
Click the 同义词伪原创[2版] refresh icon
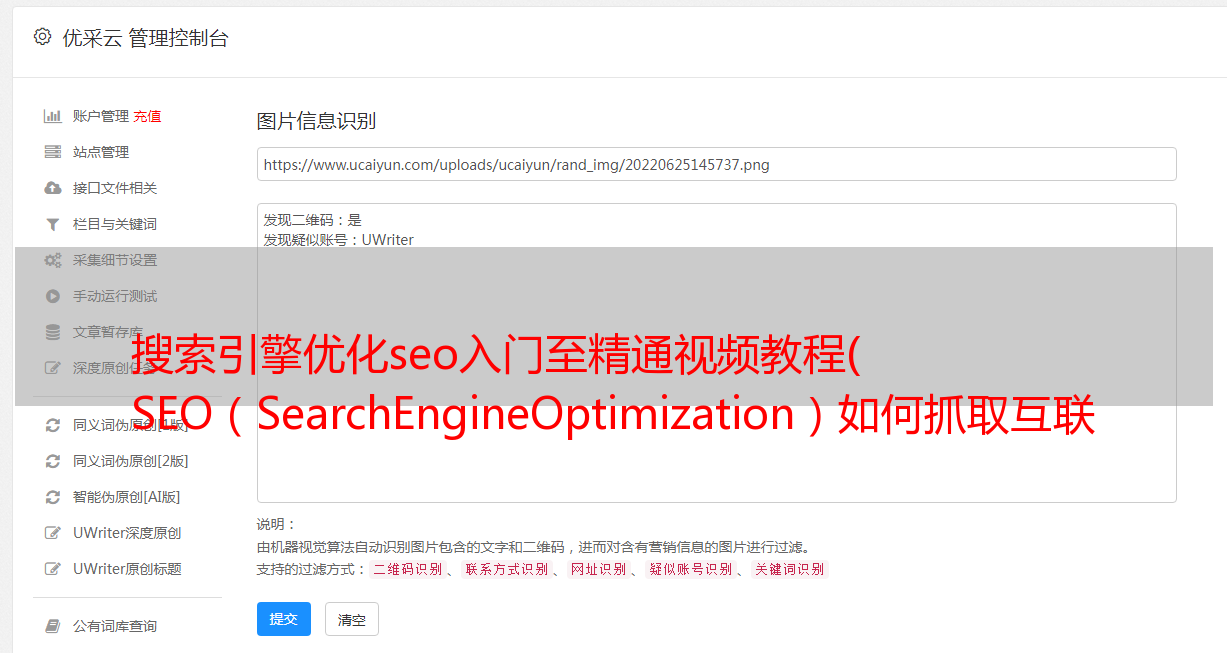click(x=53, y=461)
